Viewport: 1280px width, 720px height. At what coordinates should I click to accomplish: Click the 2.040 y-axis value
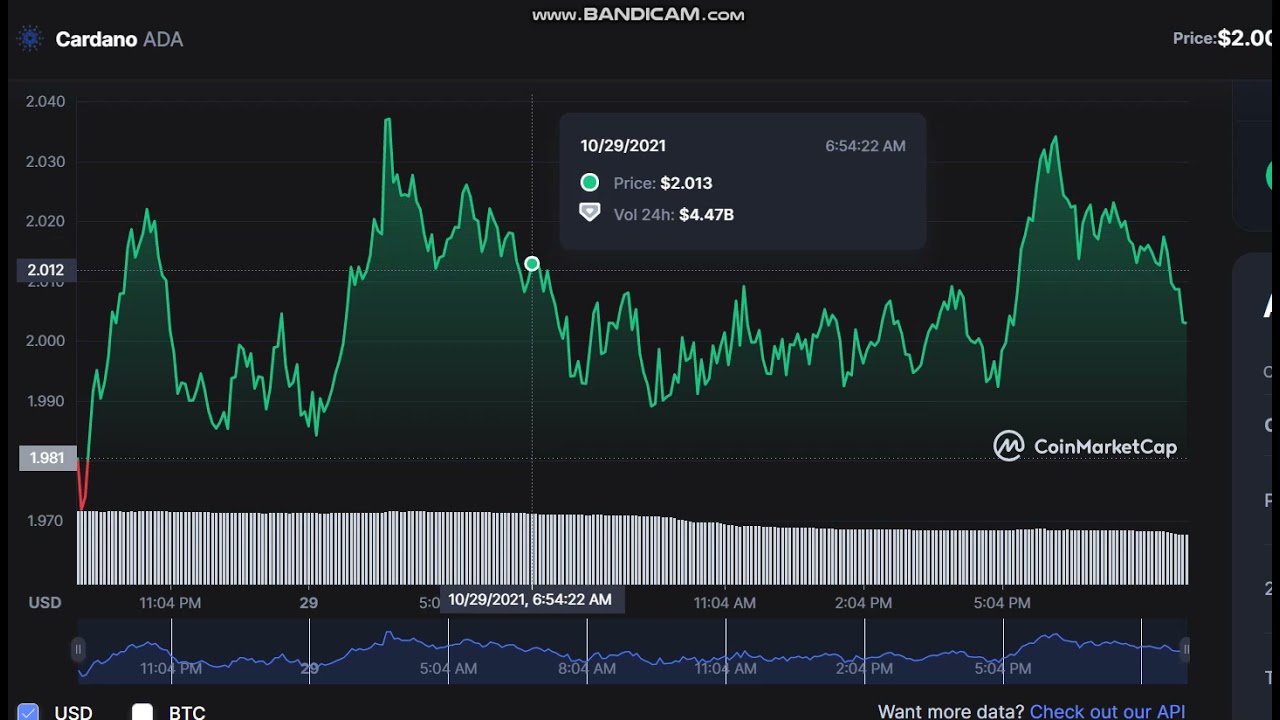(46, 101)
